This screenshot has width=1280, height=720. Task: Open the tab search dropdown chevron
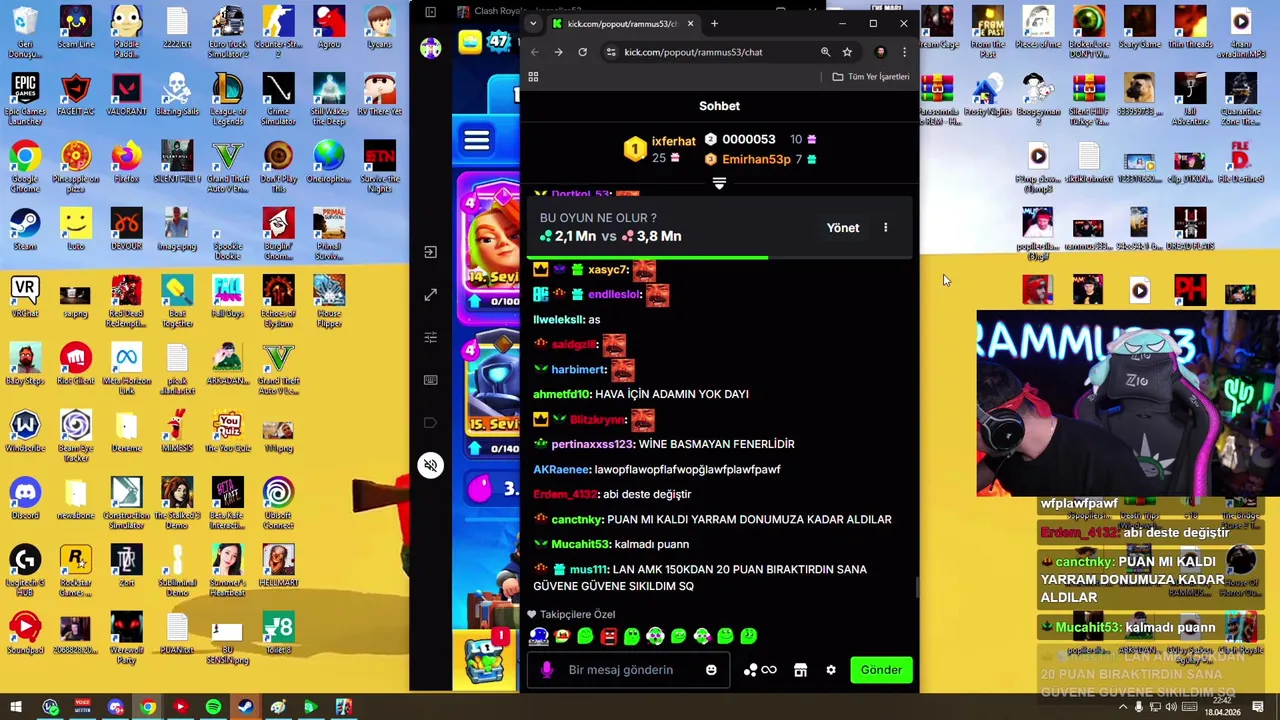[533, 23]
